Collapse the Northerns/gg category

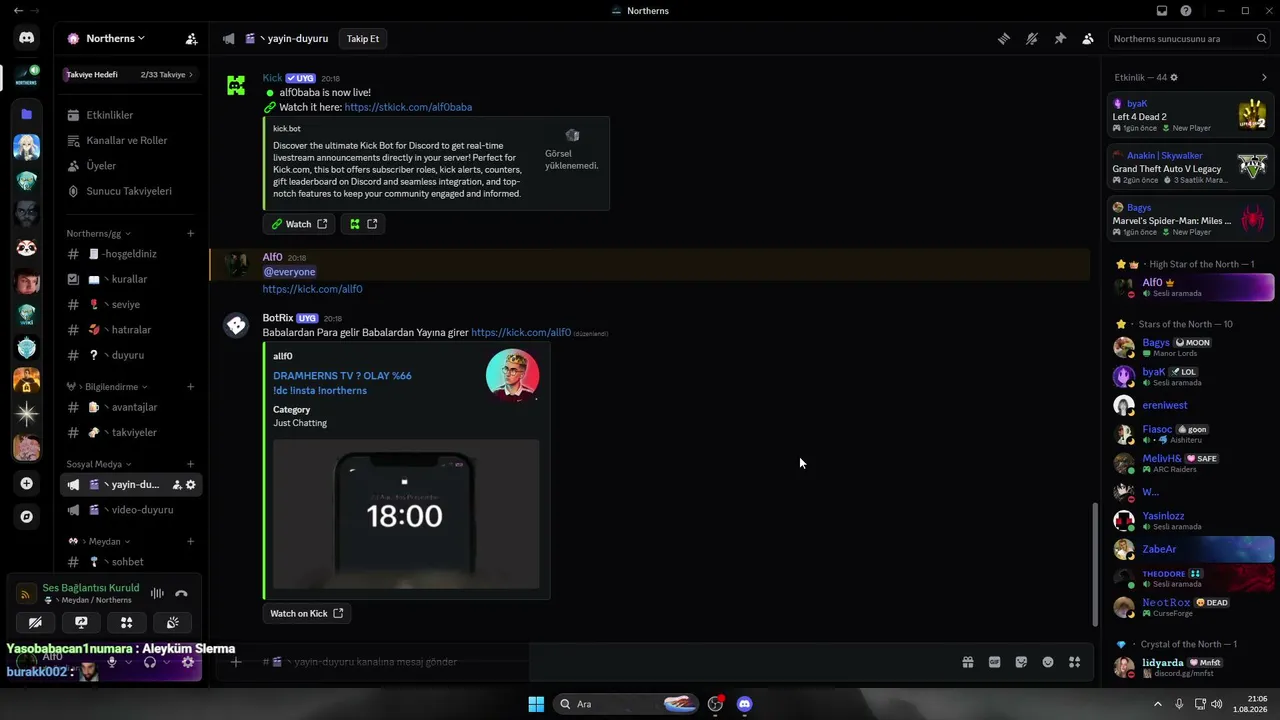tap(98, 233)
